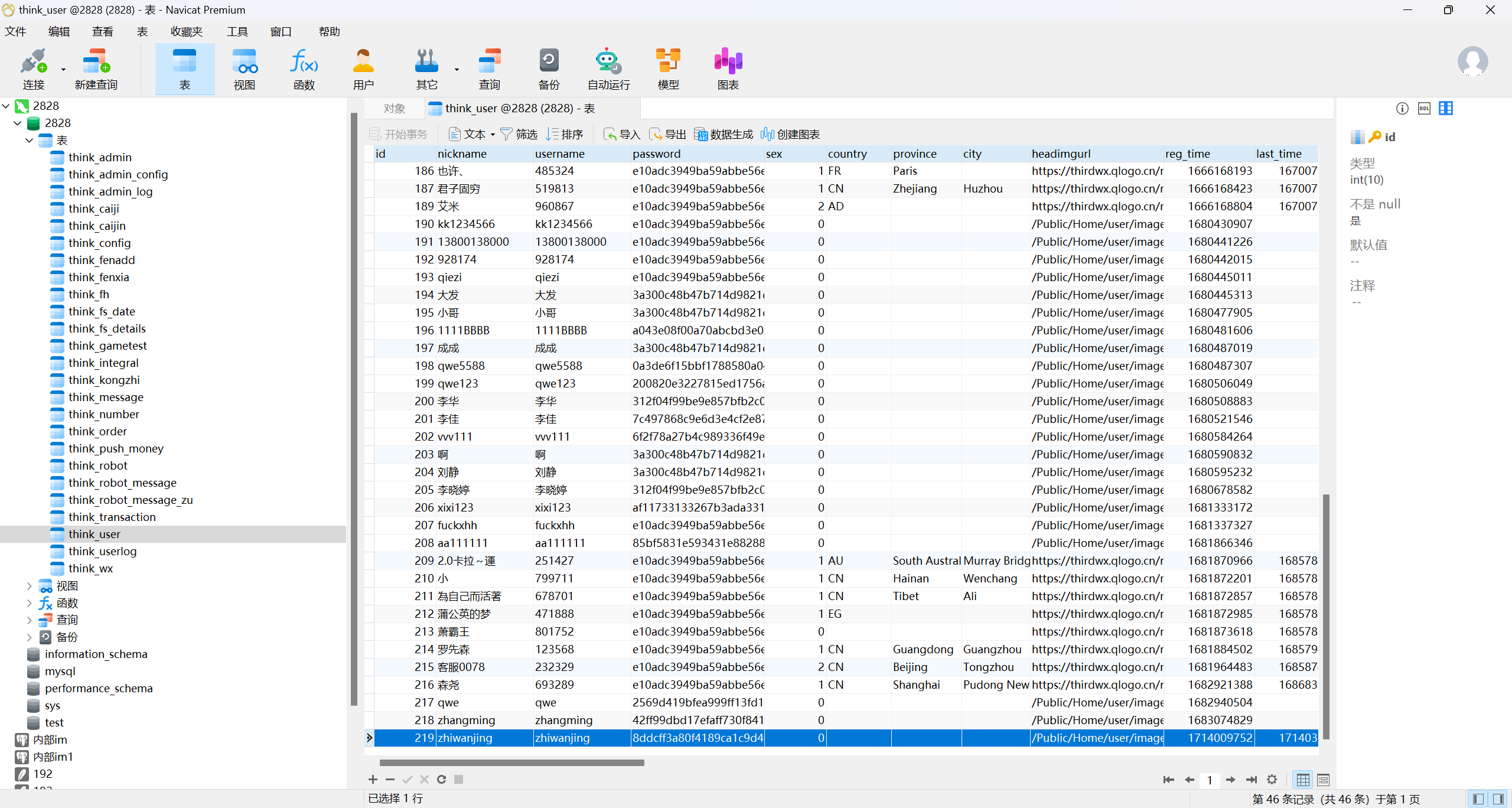Click the 新建查询 new query icon
The image size is (1512, 808).
96,69
